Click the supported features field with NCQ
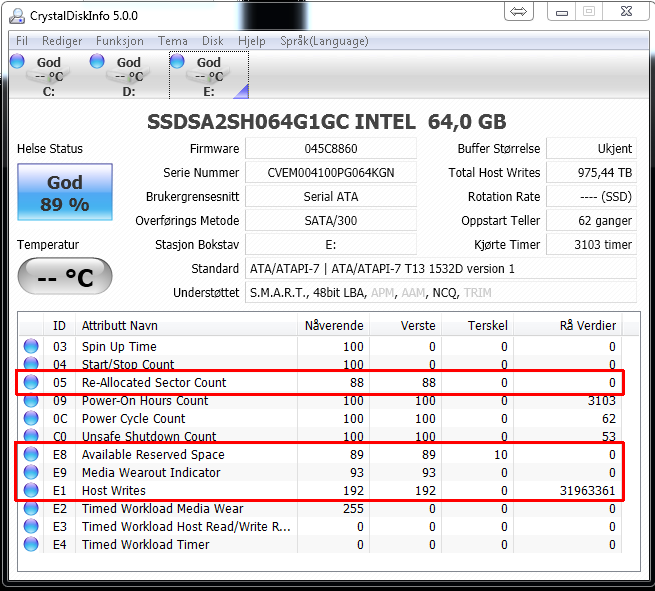The image size is (655, 591). coord(441,293)
